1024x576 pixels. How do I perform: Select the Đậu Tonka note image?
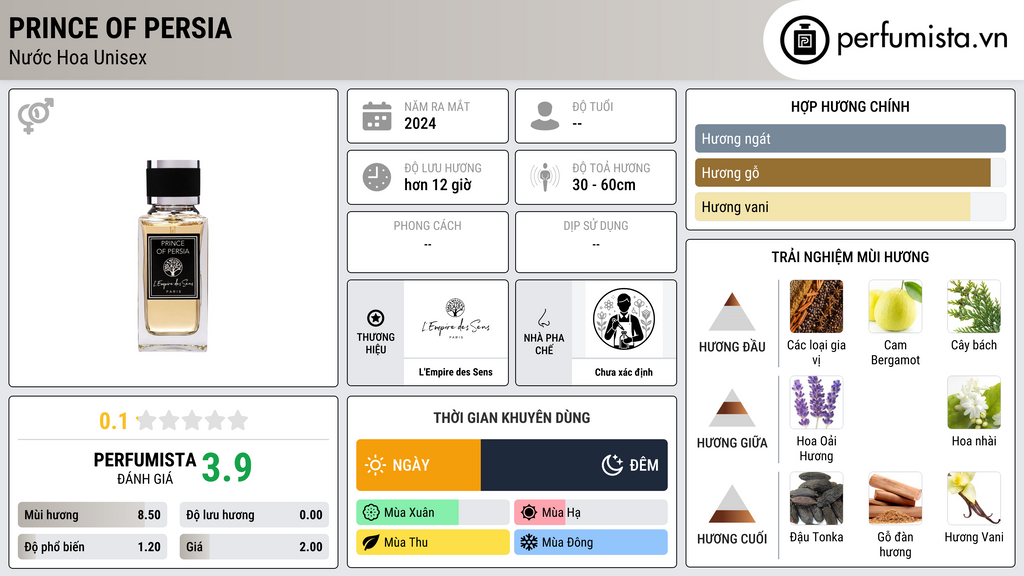pos(816,498)
